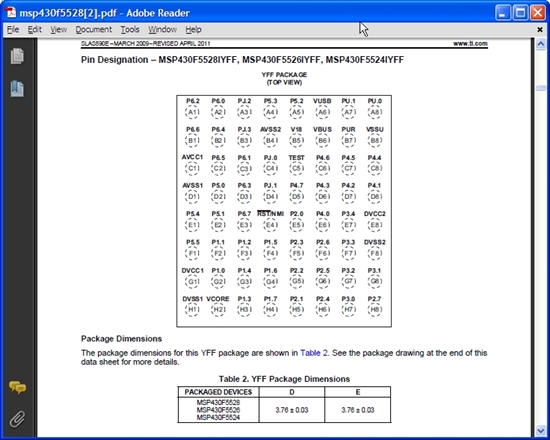Click the D value 3.76 ± 0.03

coord(292,410)
